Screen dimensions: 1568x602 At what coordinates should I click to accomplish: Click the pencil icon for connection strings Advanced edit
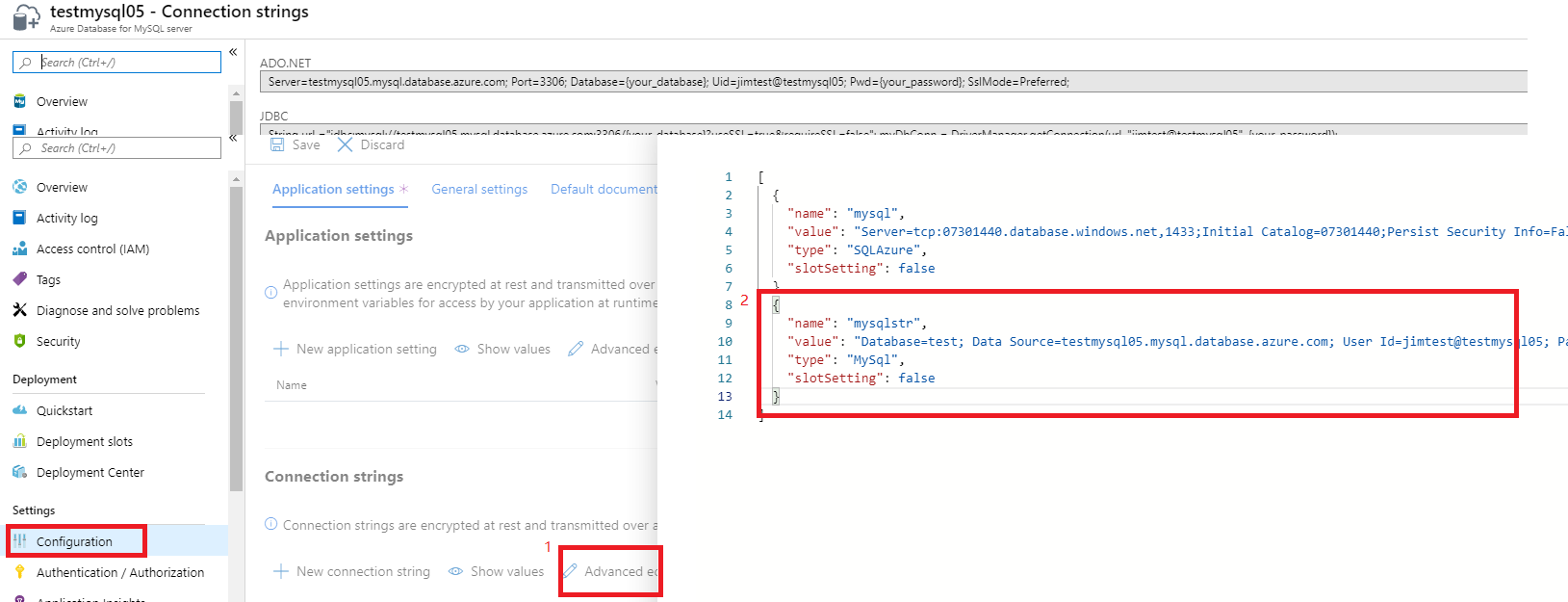(571, 571)
